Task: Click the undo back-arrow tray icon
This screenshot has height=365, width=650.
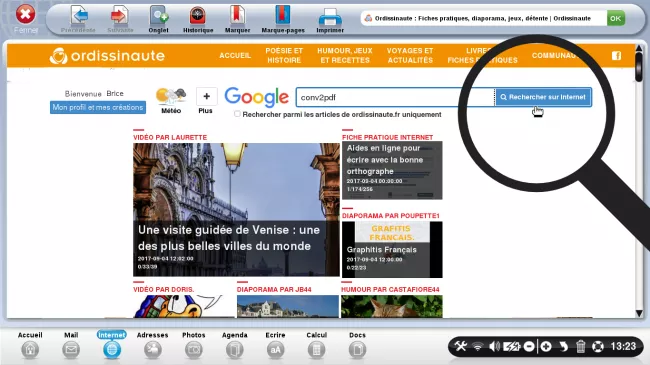Action: (563, 346)
